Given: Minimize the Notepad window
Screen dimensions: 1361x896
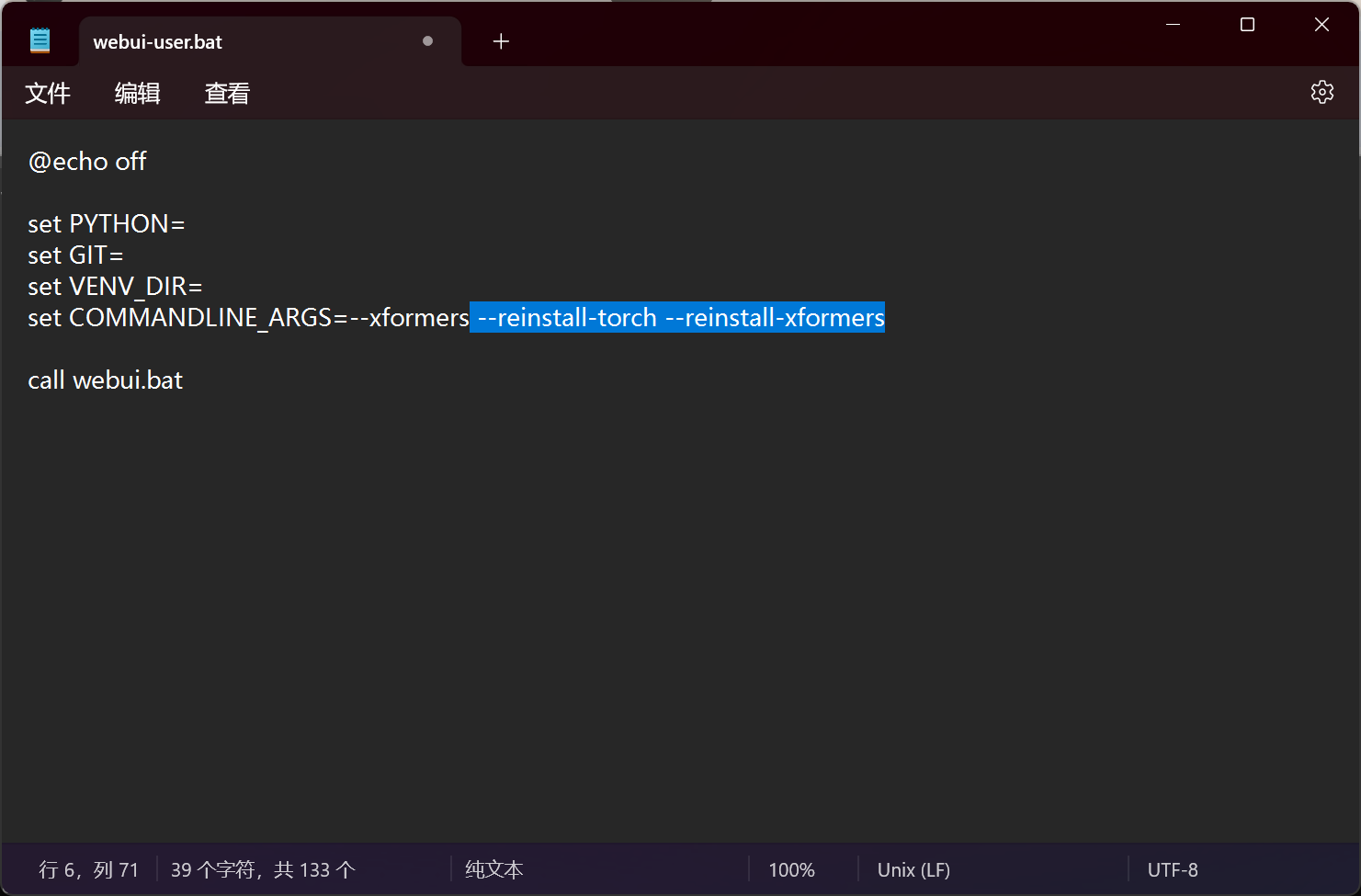Looking at the screenshot, I should (1173, 25).
